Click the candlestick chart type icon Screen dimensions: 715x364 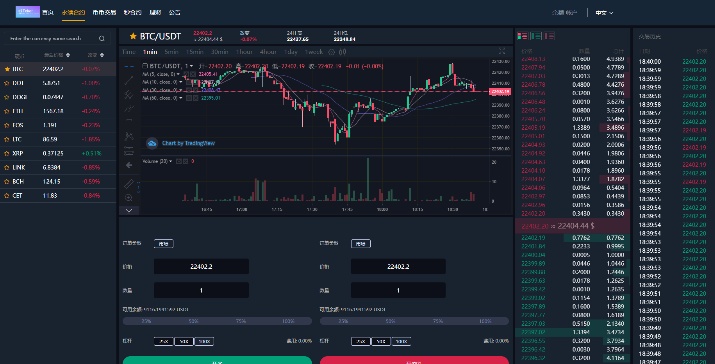pos(342,52)
